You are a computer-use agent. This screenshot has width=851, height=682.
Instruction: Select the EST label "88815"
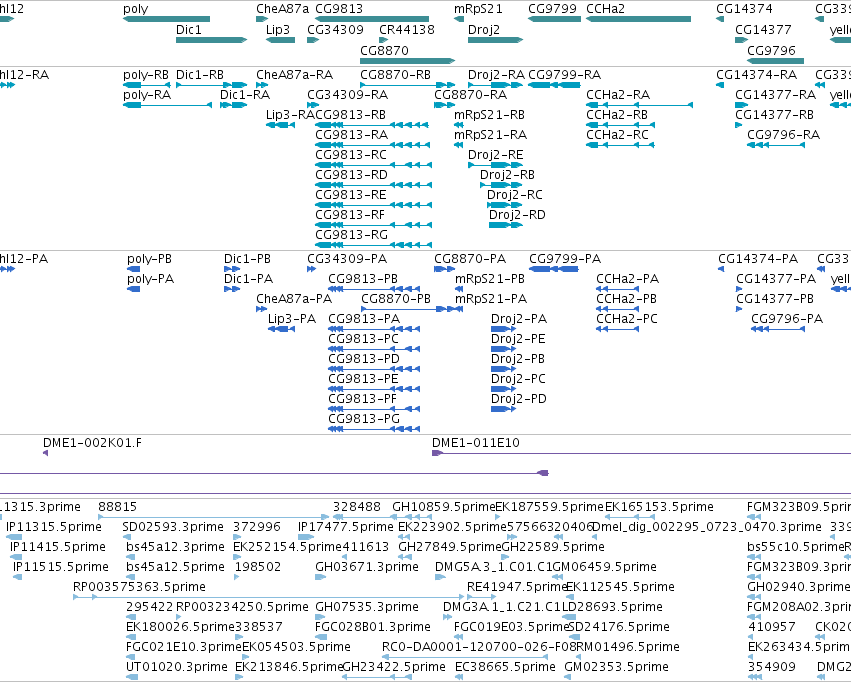pos(118,507)
